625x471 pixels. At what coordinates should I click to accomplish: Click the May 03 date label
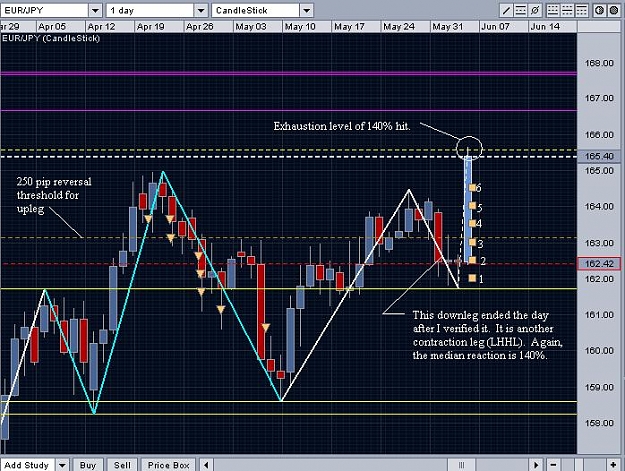click(x=251, y=27)
